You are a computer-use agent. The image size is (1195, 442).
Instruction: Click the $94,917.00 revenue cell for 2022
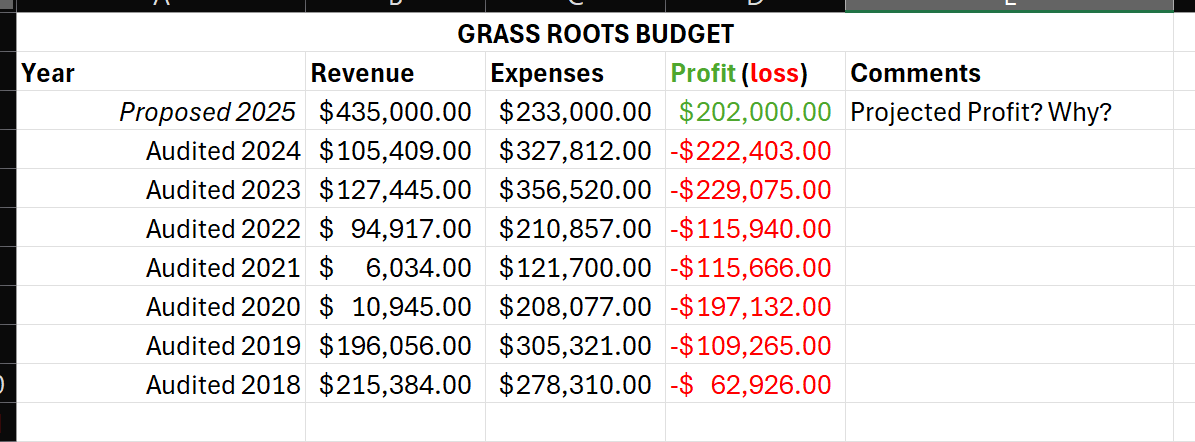tap(395, 229)
